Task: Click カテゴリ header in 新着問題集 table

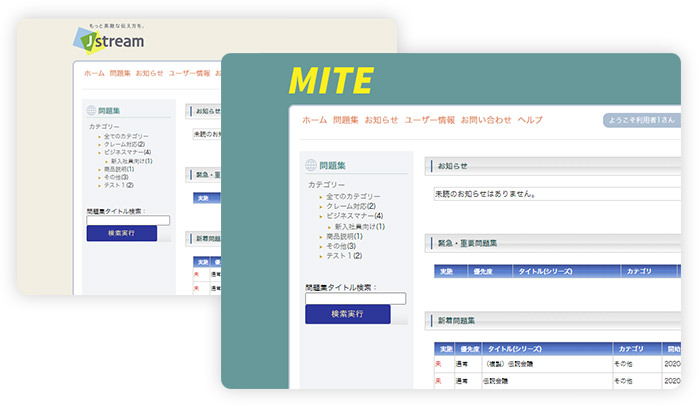Action: [637, 349]
